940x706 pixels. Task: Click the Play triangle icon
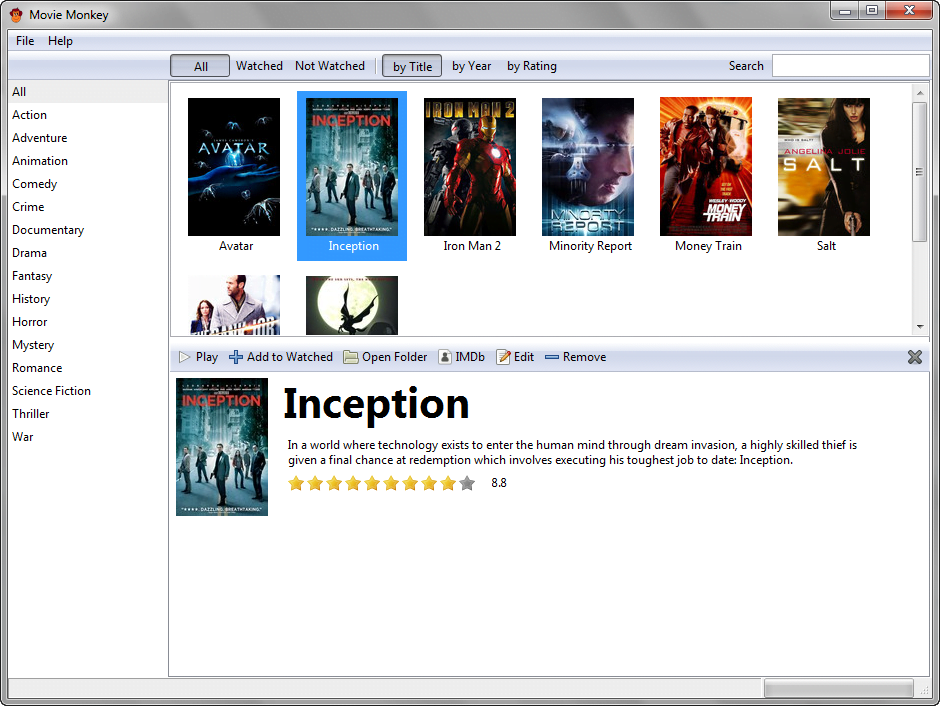tap(185, 357)
